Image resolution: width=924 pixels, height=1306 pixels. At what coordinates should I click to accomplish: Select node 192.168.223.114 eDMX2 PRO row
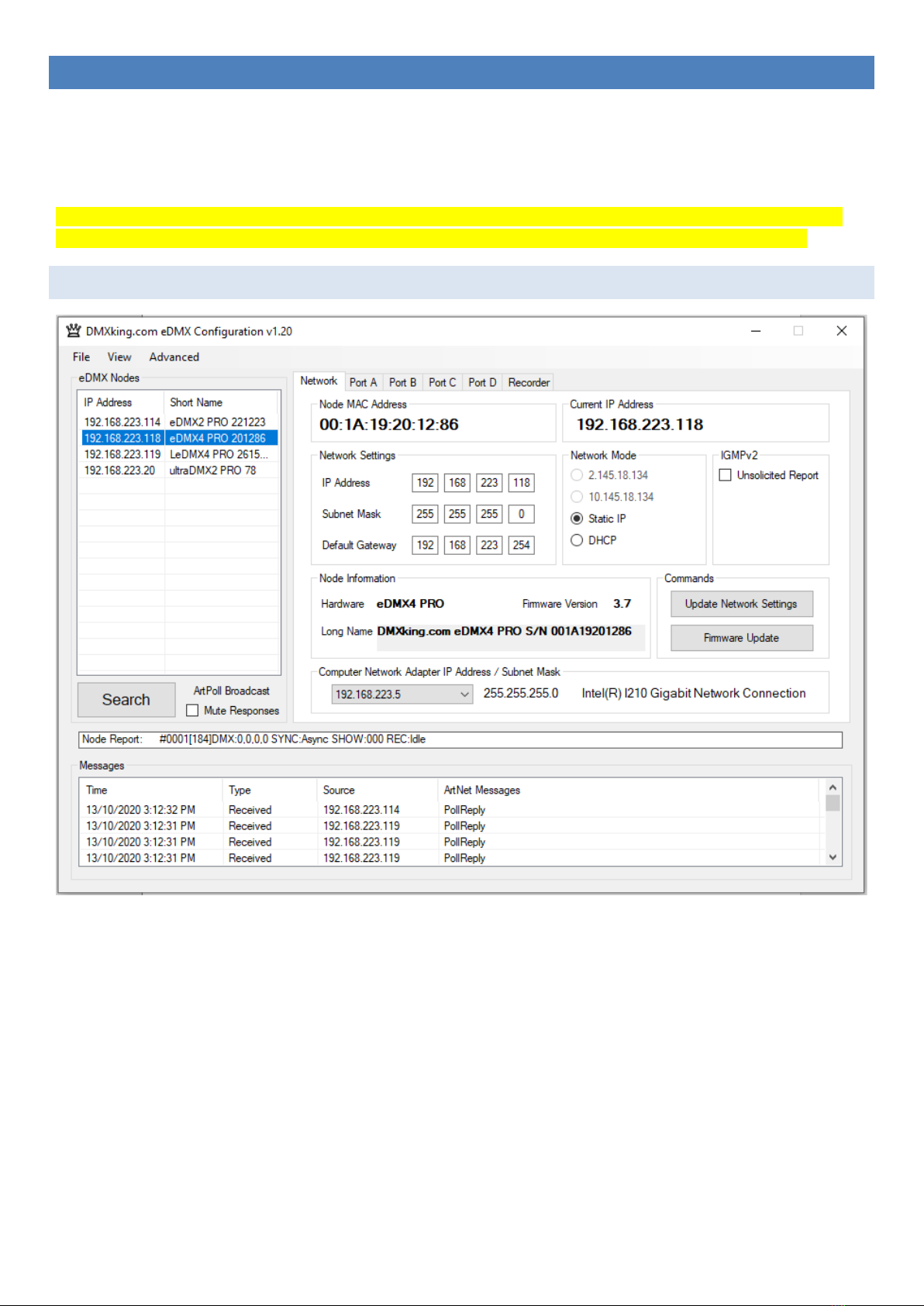[179, 422]
